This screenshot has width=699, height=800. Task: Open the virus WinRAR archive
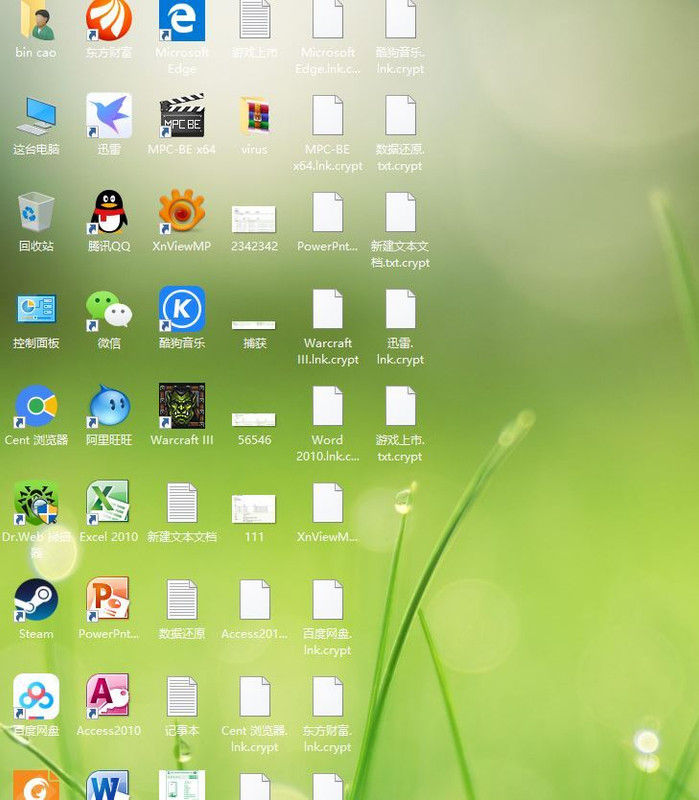(x=255, y=116)
